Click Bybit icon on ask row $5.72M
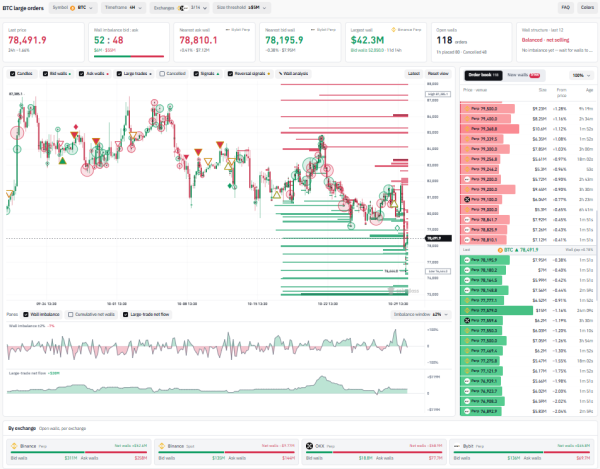Viewport: 600px width, 469px height. click(466, 179)
